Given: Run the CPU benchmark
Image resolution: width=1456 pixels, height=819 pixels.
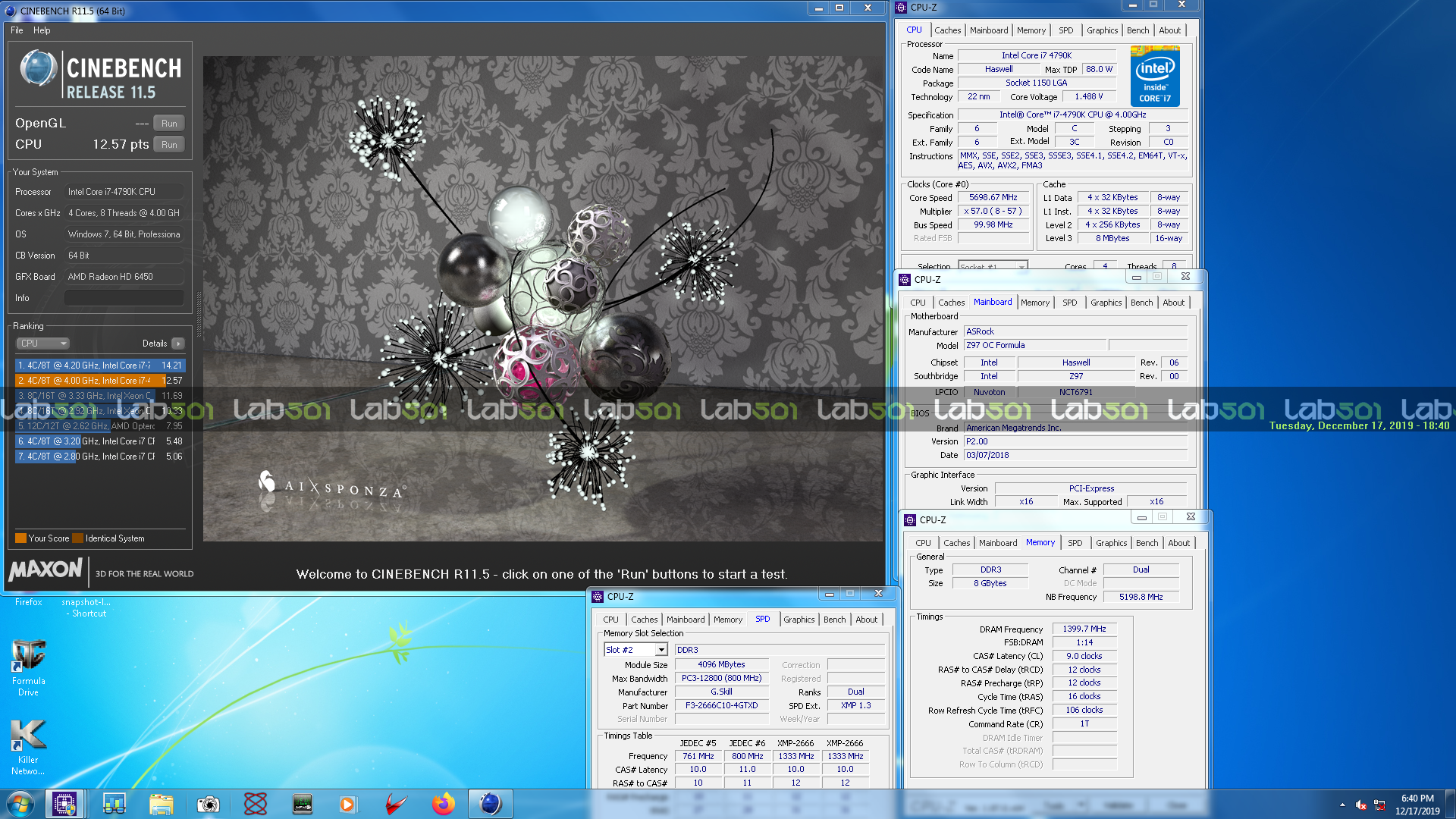Looking at the screenshot, I should coord(169,144).
